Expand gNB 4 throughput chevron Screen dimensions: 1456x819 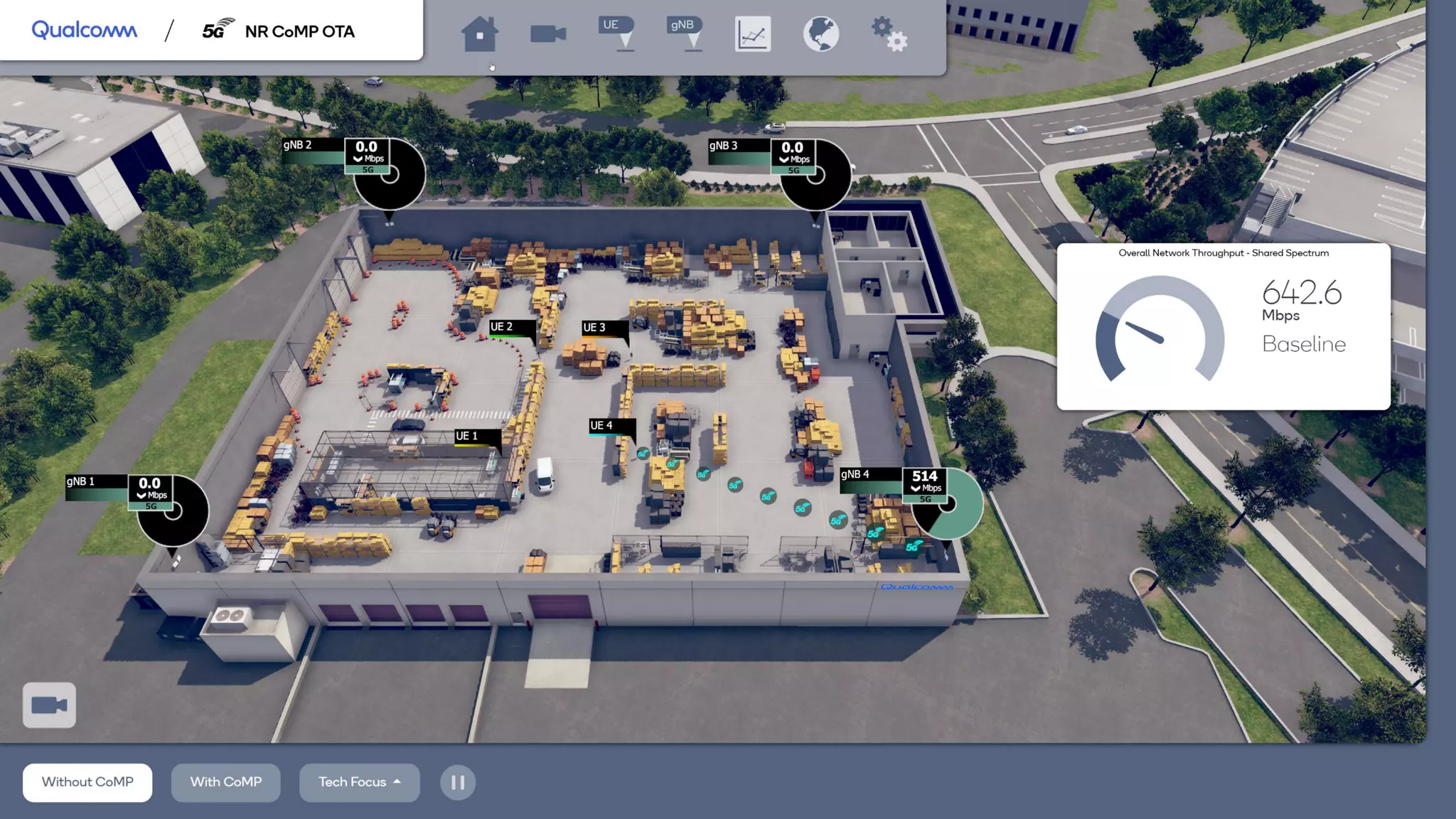tap(916, 488)
